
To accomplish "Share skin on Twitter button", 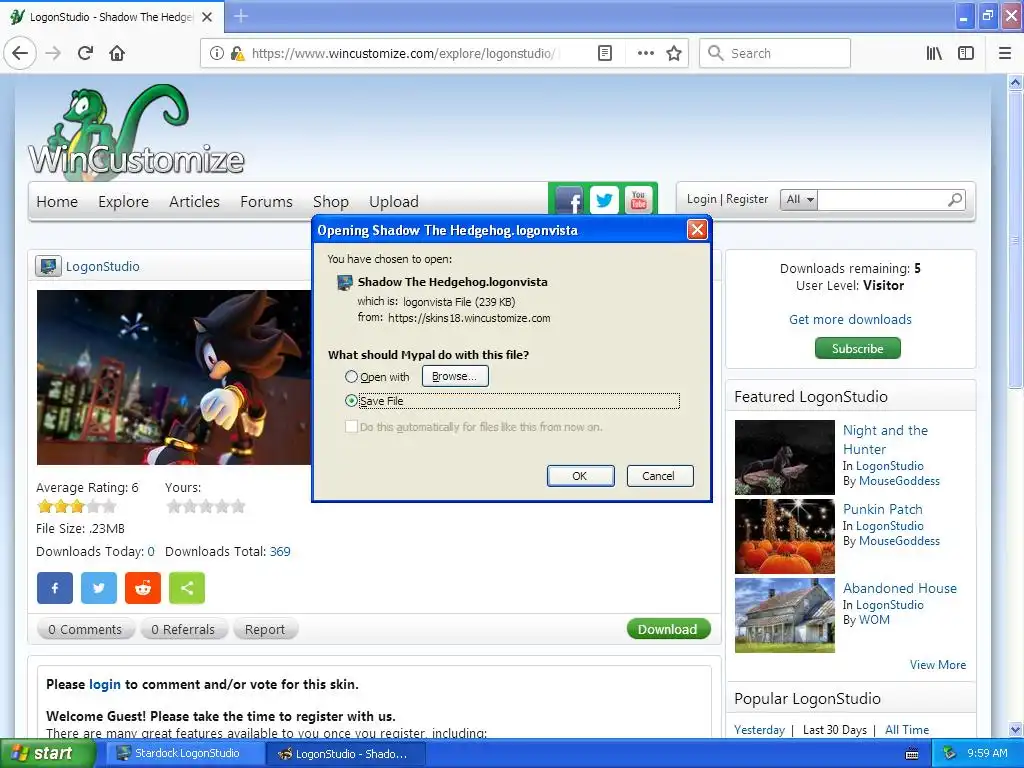I will [x=99, y=588].
